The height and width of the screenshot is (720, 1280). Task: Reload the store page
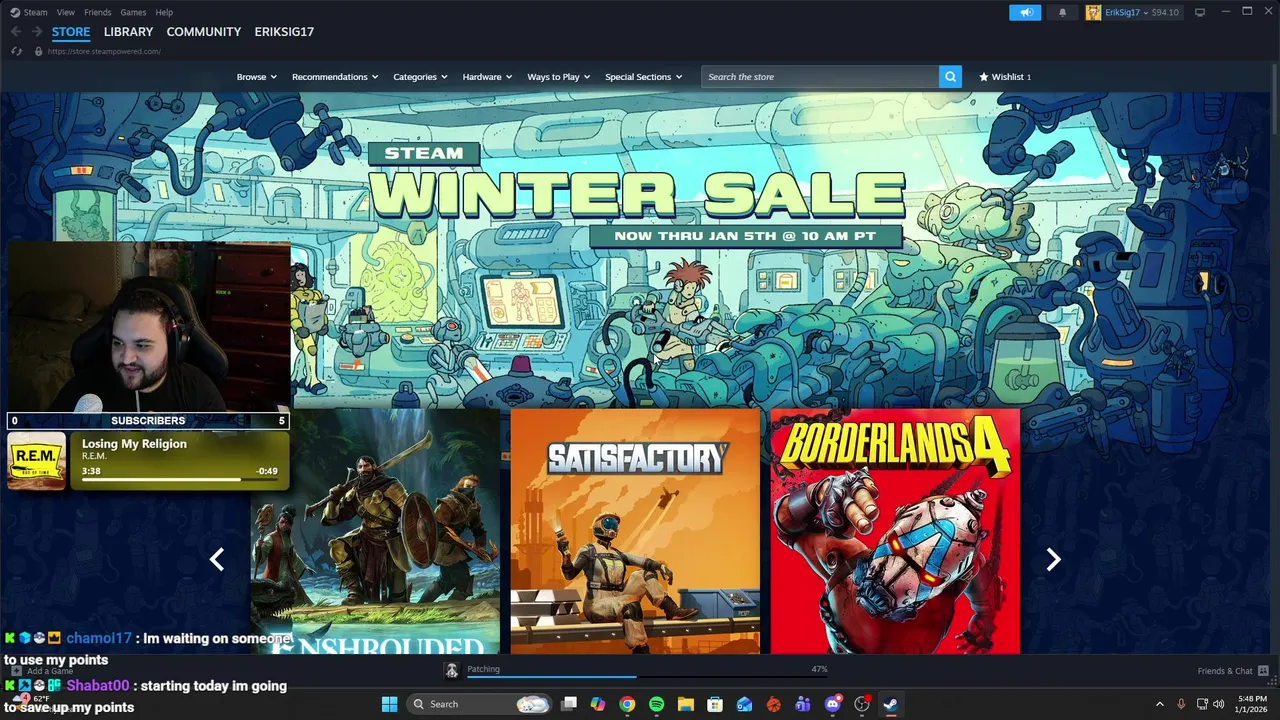point(17,51)
